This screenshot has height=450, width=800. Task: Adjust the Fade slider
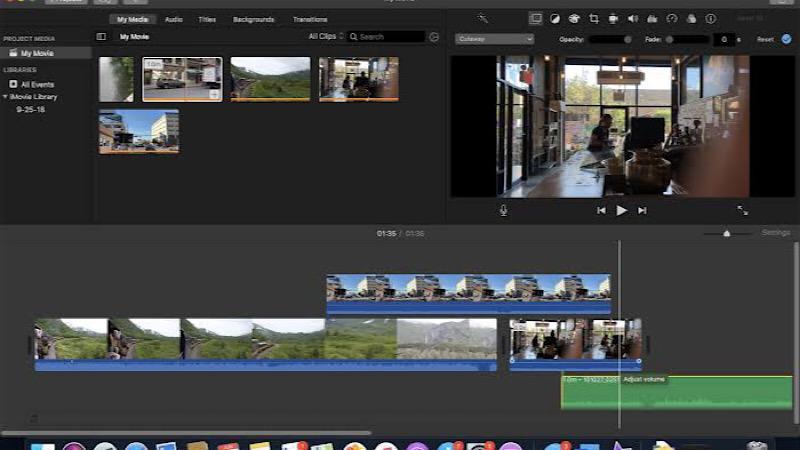(x=687, y=39)
